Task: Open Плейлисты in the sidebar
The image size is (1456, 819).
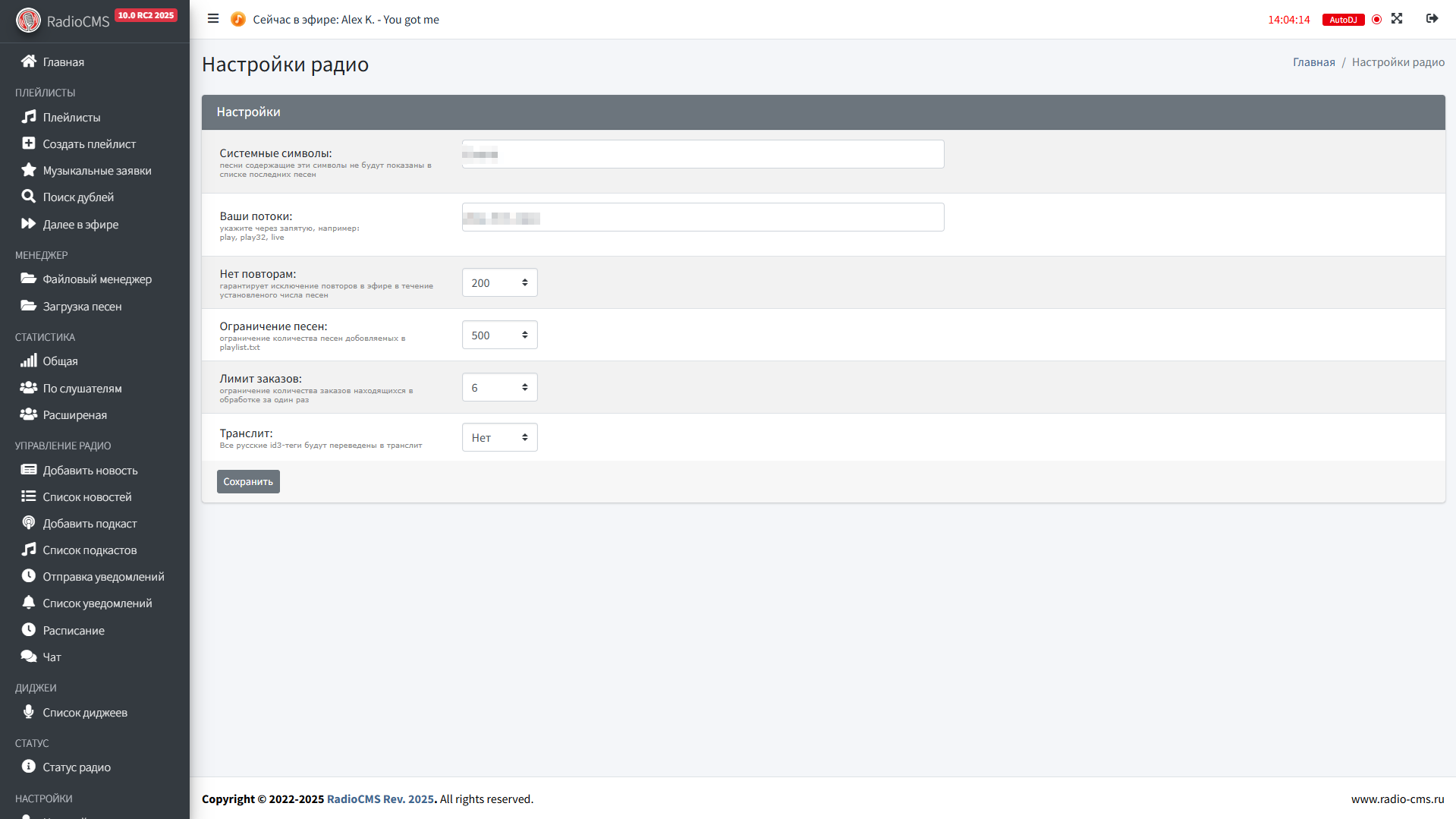Action: tap(71, 117)
